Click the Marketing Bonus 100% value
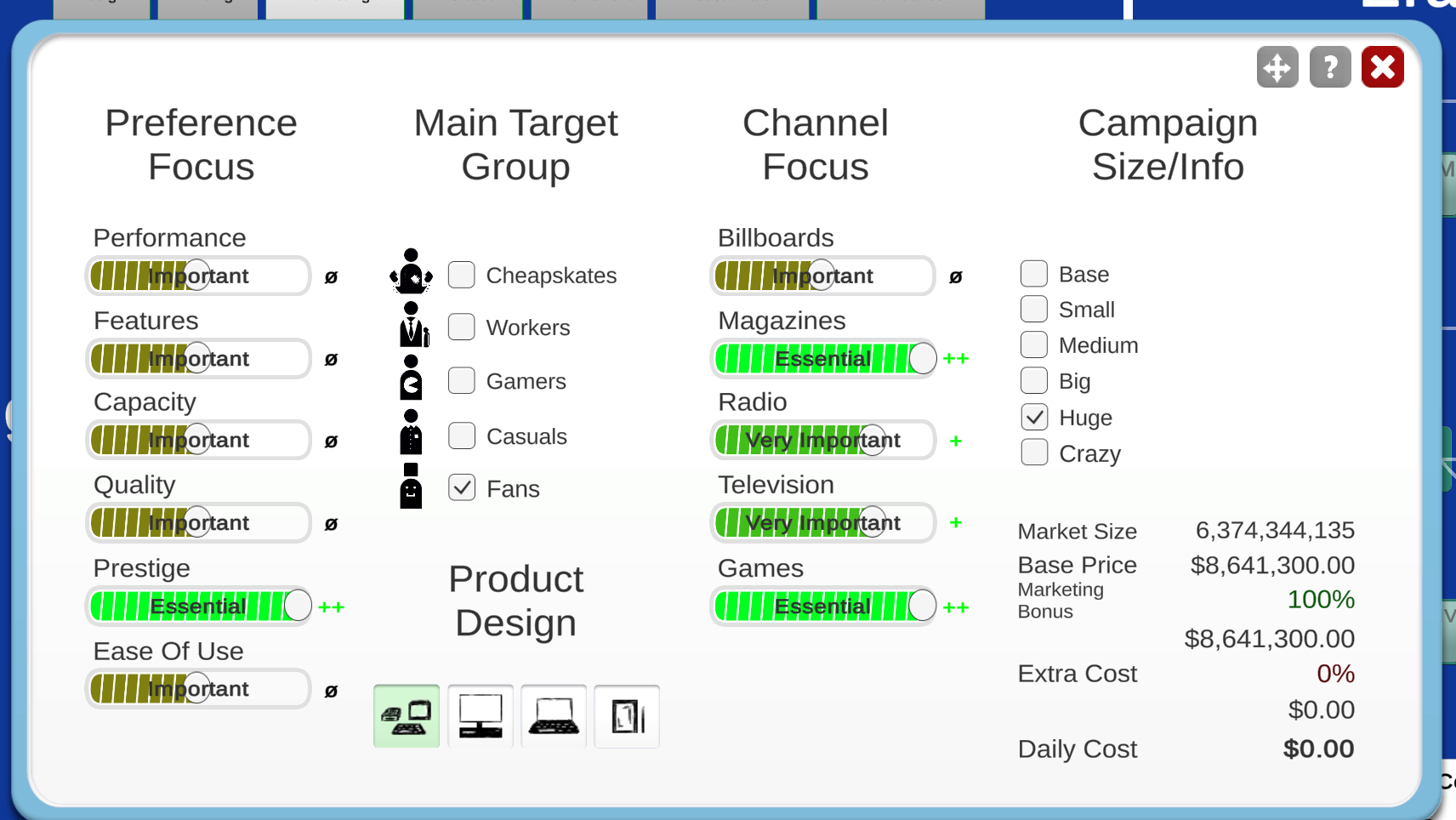Screen dimensions: 1456x820 (x=1321, y=599)
